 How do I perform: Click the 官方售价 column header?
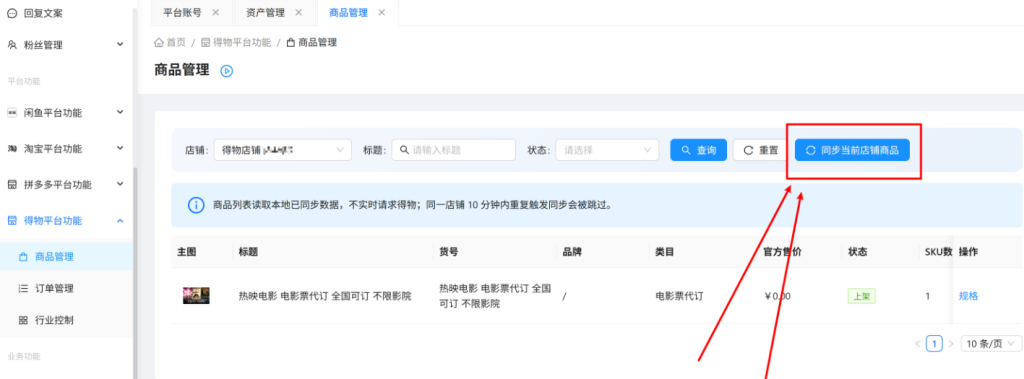[782, 252]
